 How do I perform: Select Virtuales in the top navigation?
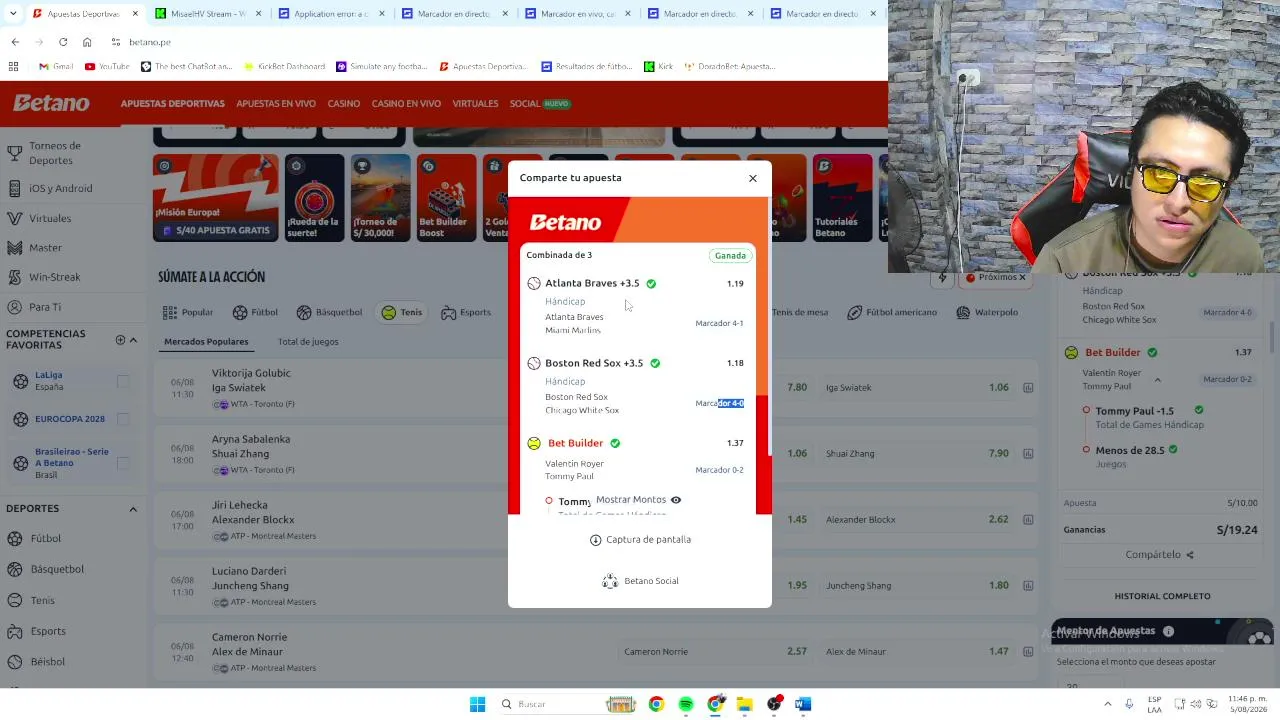pyautogui.click(x=475, y=104)
